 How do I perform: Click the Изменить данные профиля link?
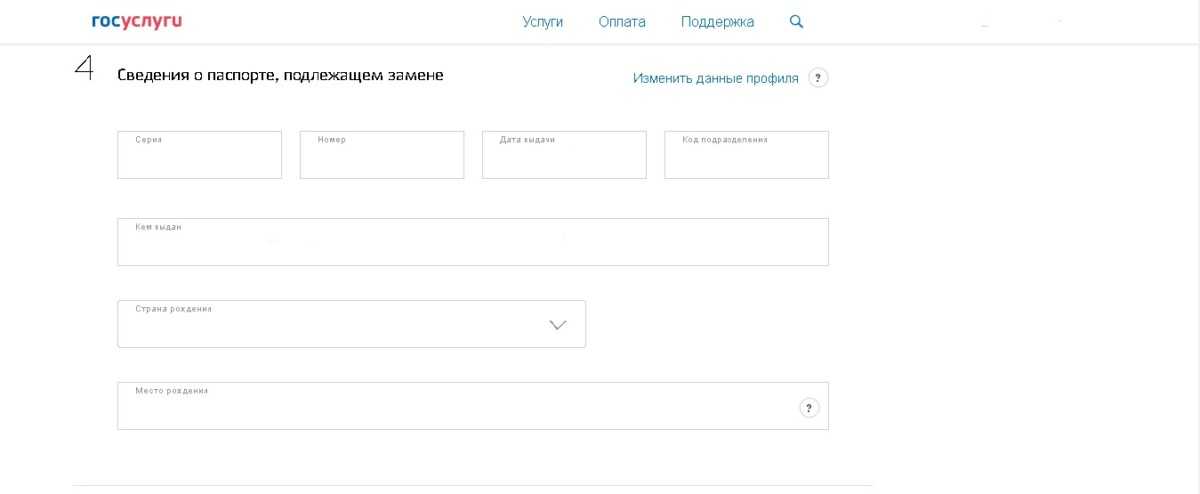[x=715, y=78]
